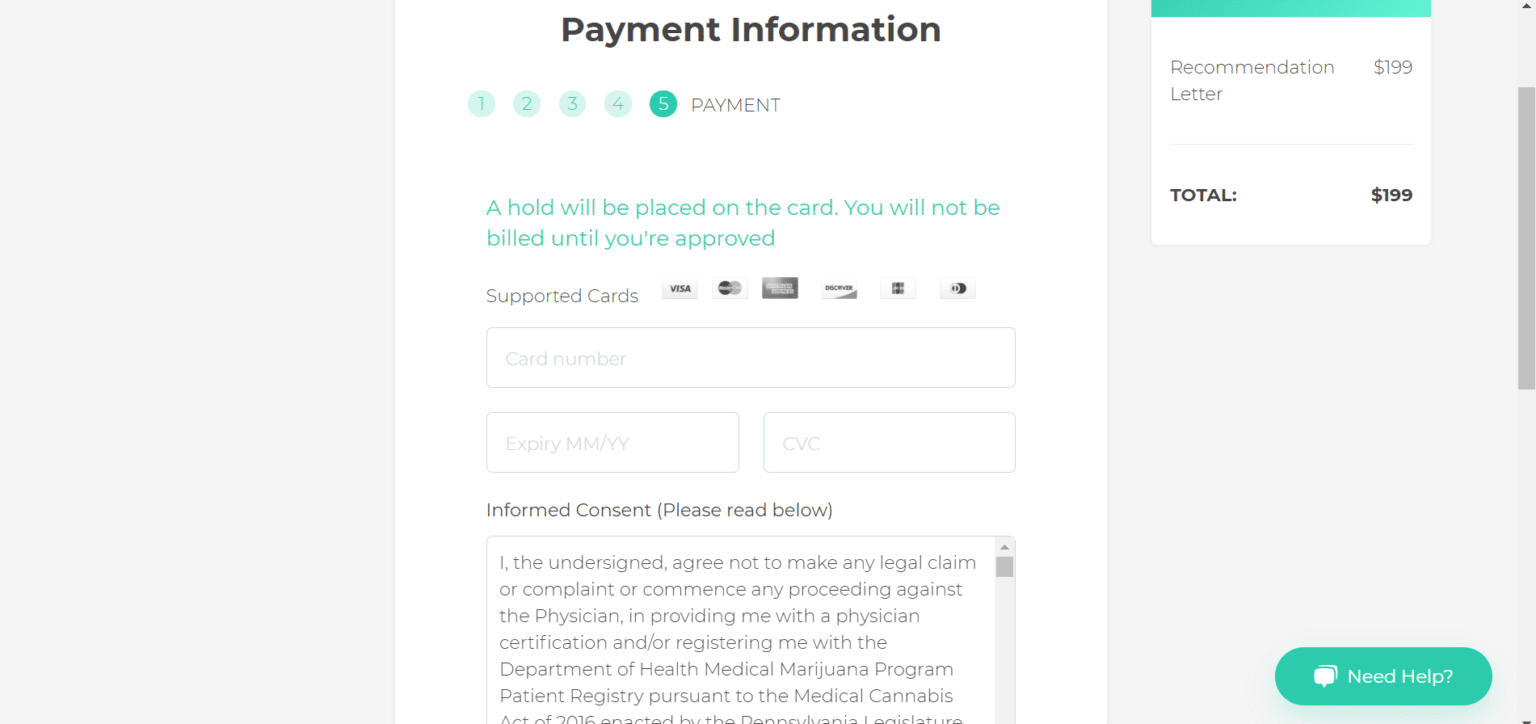Go back to step 1

(x=481, y=104)
